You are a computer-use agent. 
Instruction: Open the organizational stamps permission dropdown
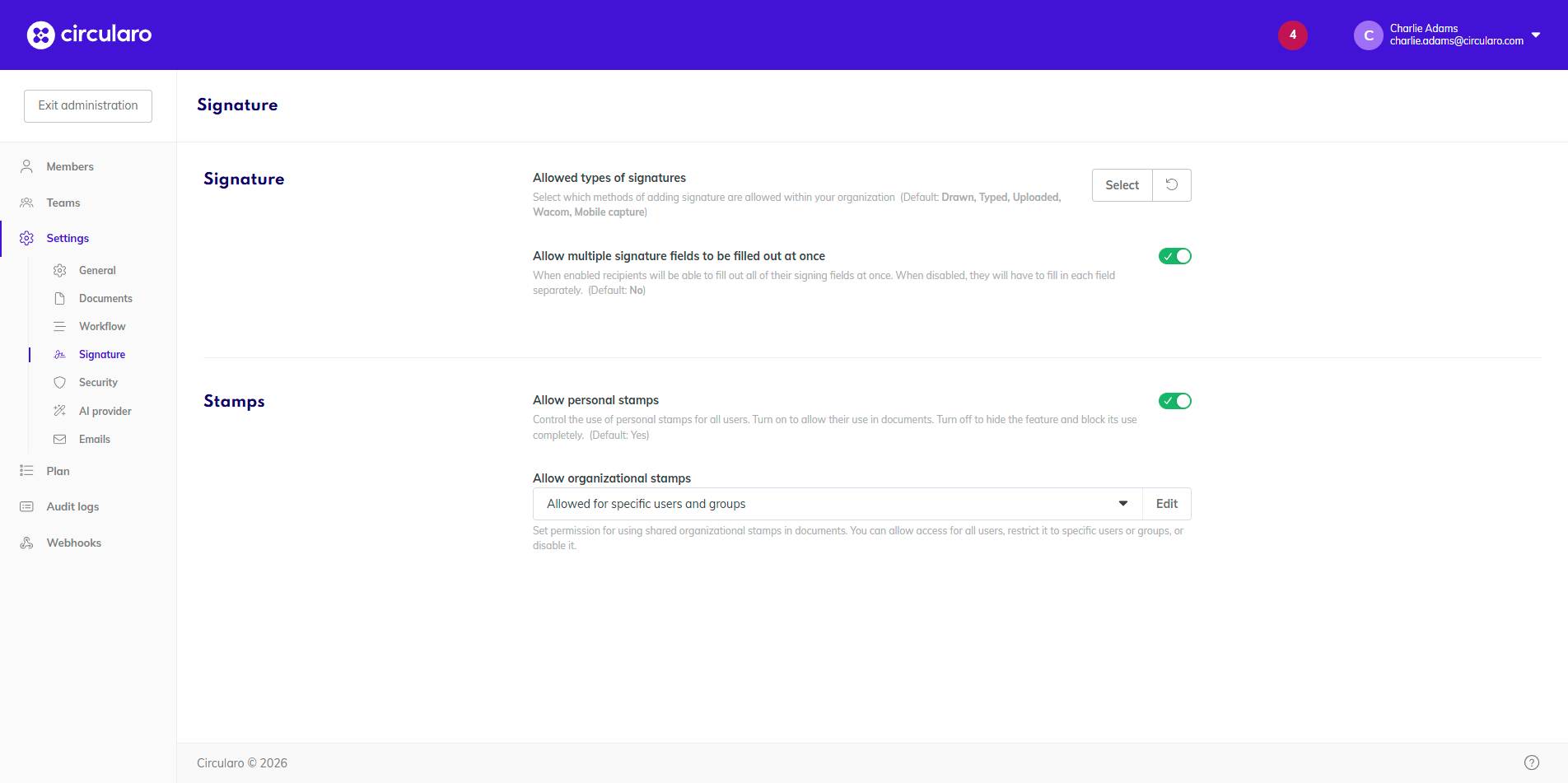point(837,504)
